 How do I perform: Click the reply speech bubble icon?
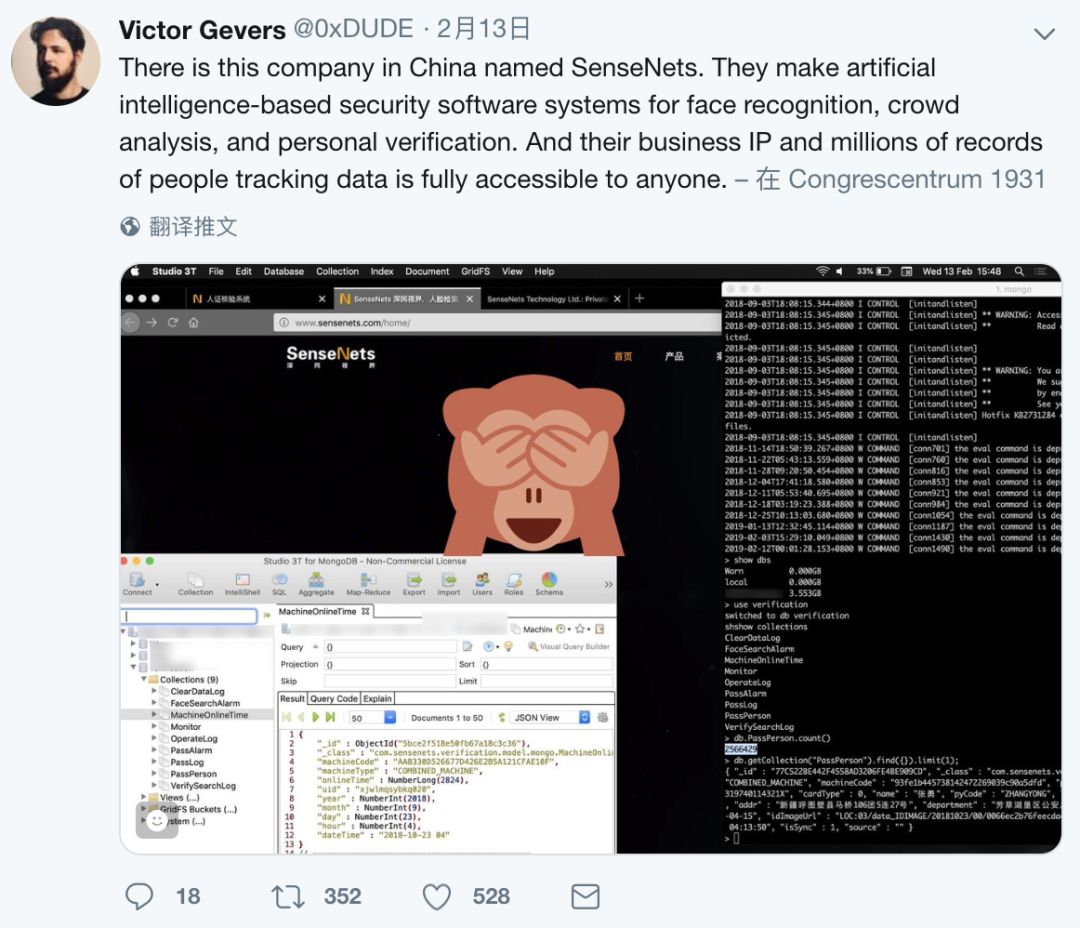pos(139,896)
